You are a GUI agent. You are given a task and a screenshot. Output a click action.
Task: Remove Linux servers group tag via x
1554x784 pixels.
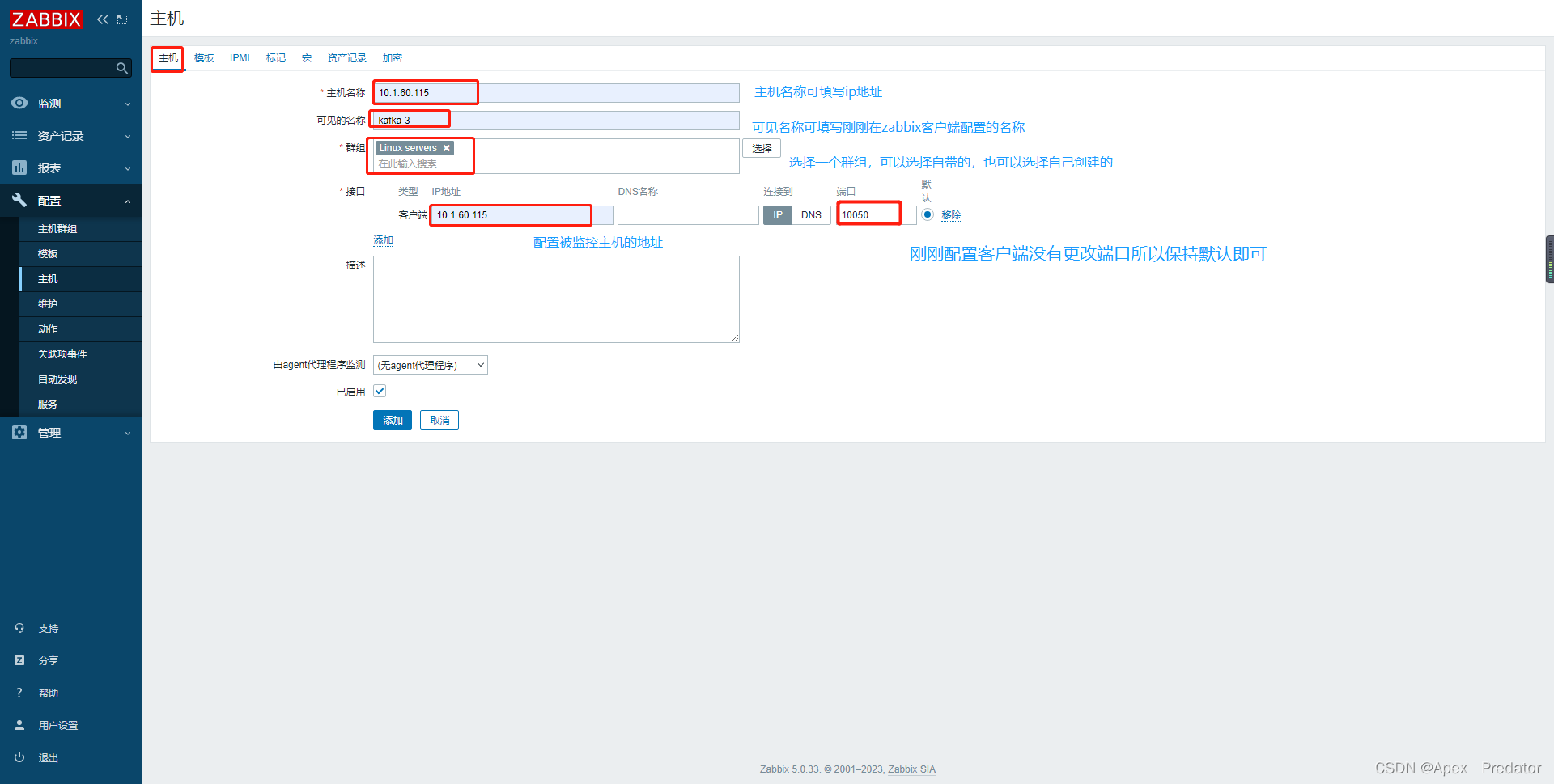coord(446,148)
